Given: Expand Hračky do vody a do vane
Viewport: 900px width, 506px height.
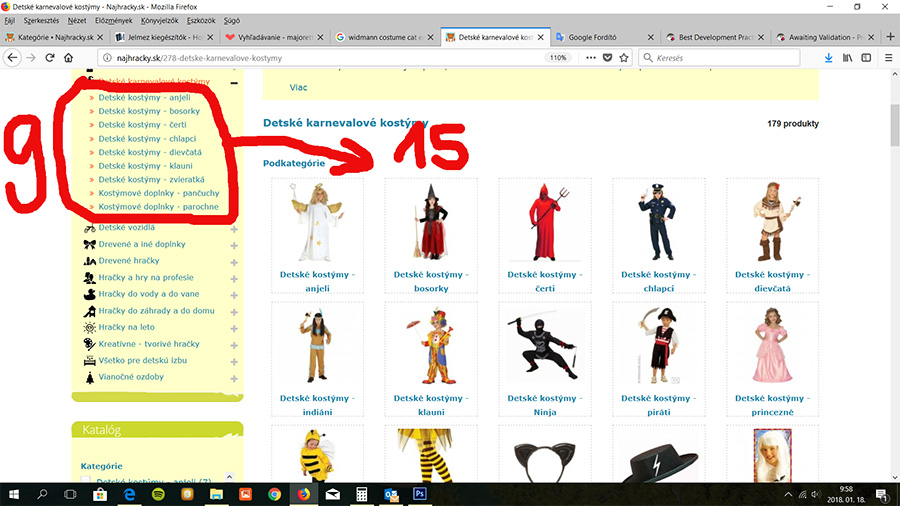Looking at the screenshot, I should pos(234,295).
